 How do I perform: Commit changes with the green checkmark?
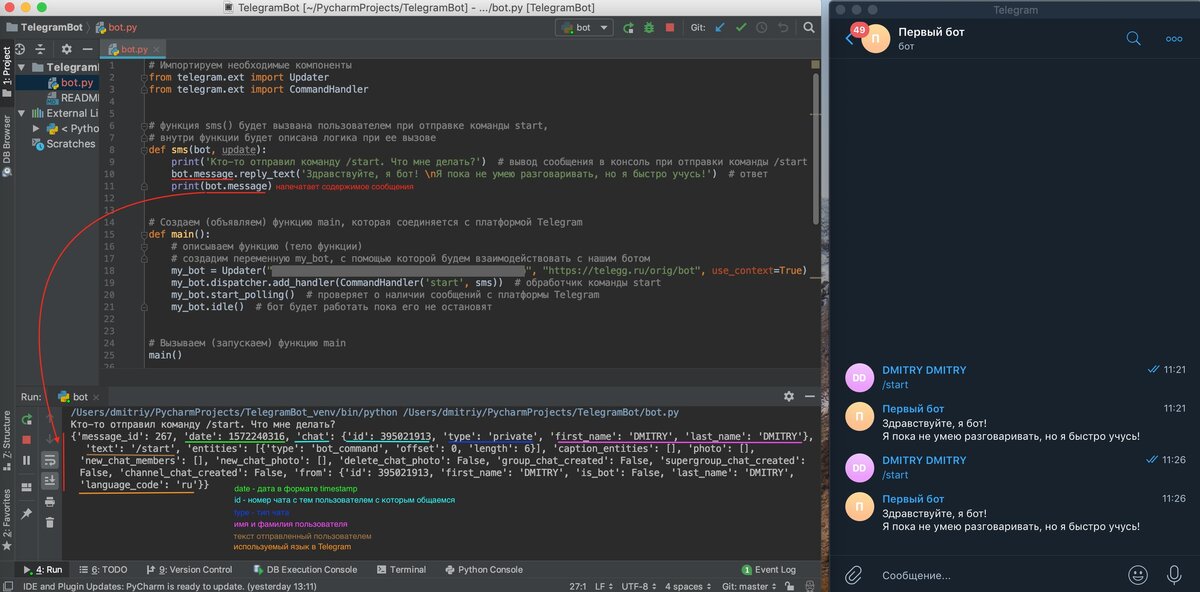coord(741,28)
